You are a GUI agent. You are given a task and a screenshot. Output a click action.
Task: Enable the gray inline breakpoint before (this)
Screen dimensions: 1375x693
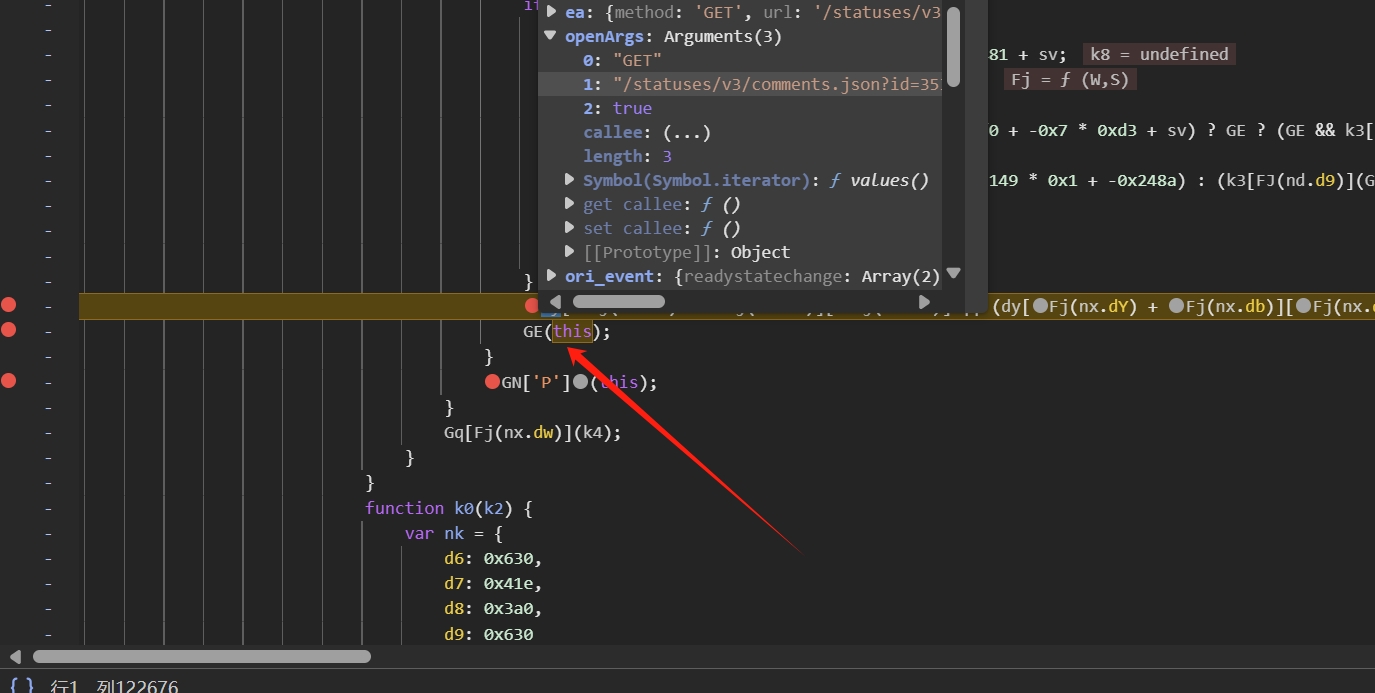(580, 382)
